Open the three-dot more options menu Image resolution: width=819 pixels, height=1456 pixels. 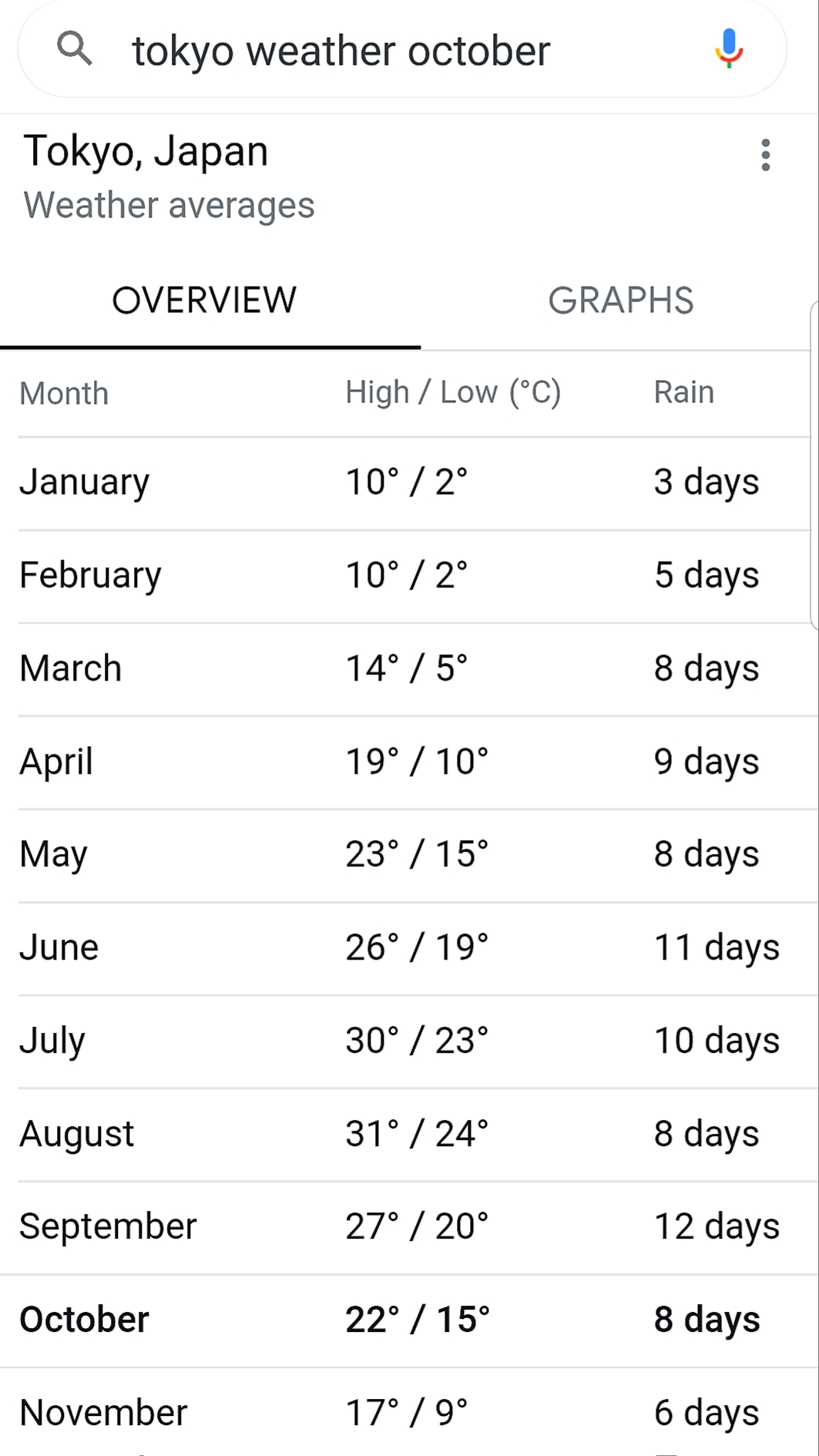765,155
